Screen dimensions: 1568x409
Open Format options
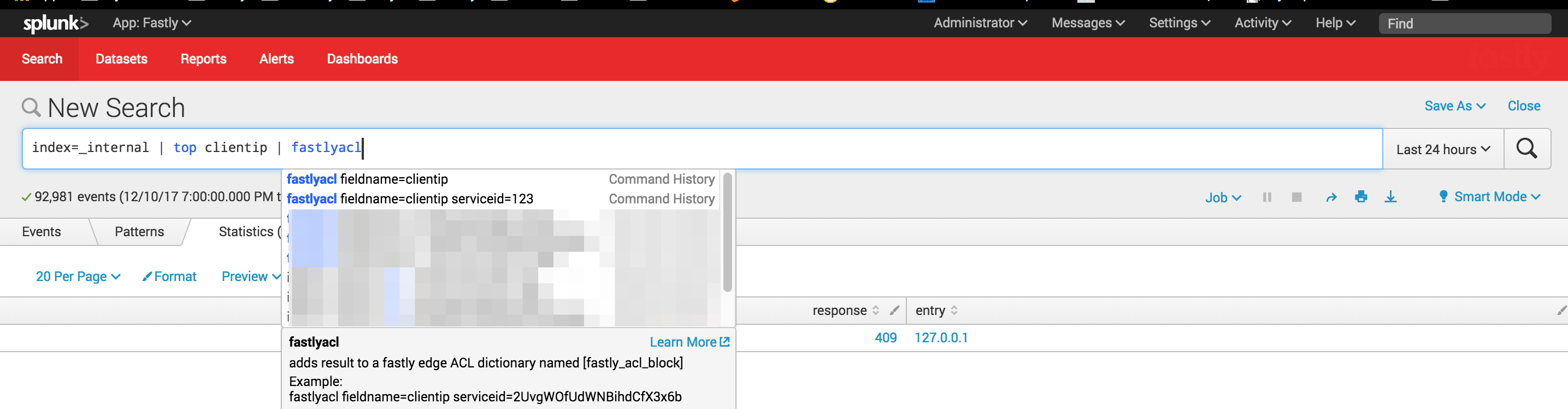tap(169, 277)
